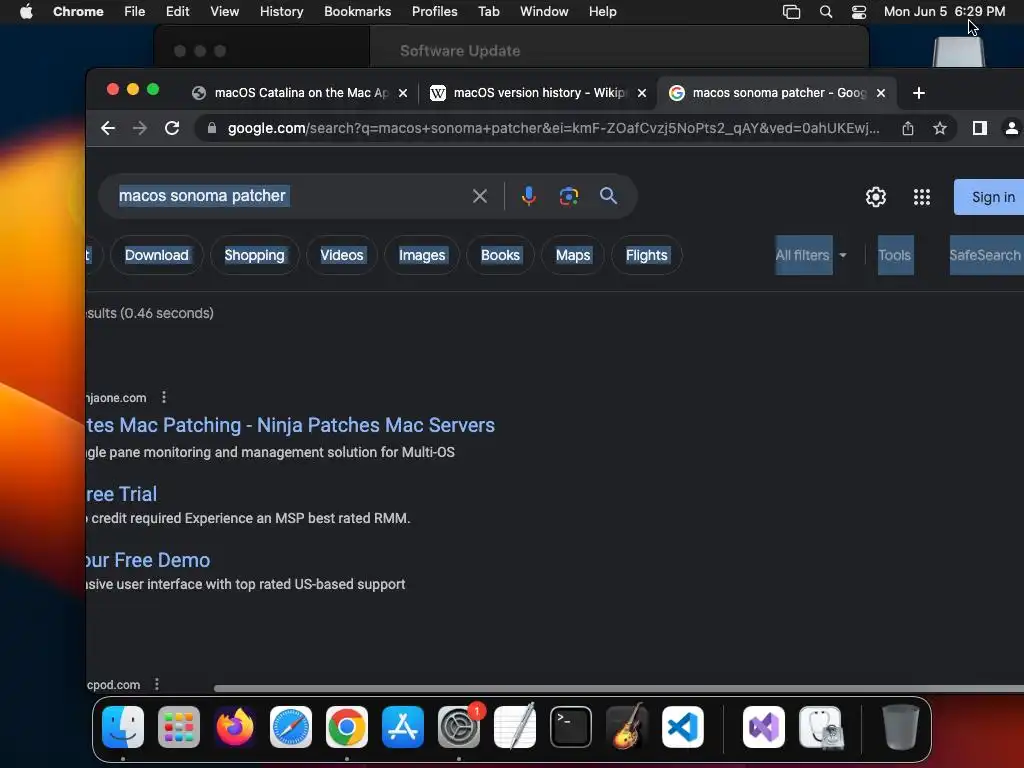Launch Firefox from the Dock

point(235,727)
